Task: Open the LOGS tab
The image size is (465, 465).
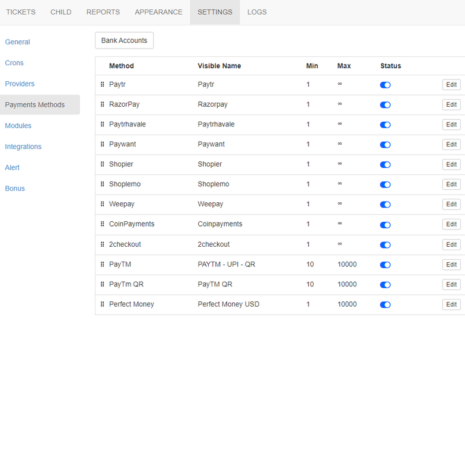Action: [257, 12]
